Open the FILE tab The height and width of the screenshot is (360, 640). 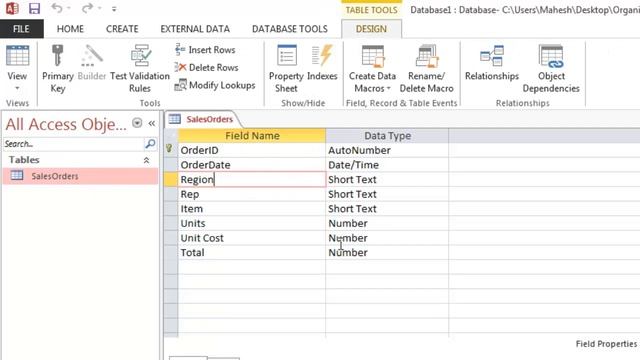click(21, 29)
